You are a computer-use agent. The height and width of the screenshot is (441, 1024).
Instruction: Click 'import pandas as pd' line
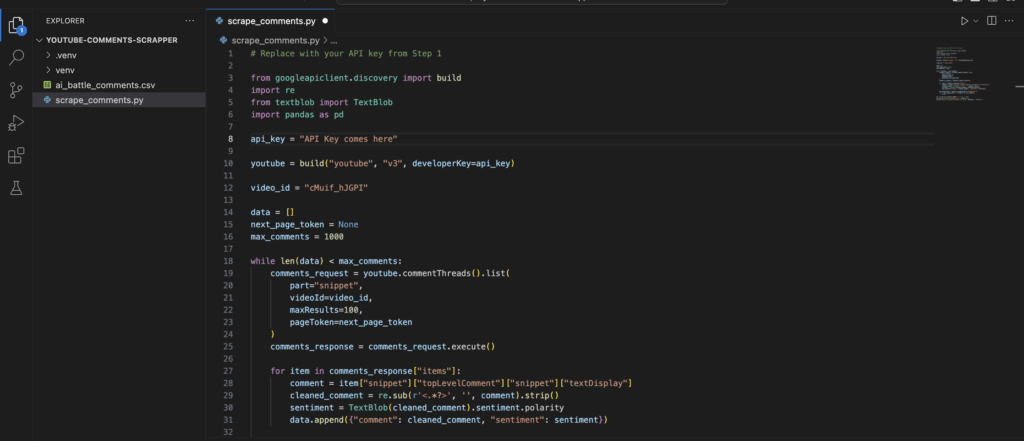pyautogui.click(x=297, y=114)
